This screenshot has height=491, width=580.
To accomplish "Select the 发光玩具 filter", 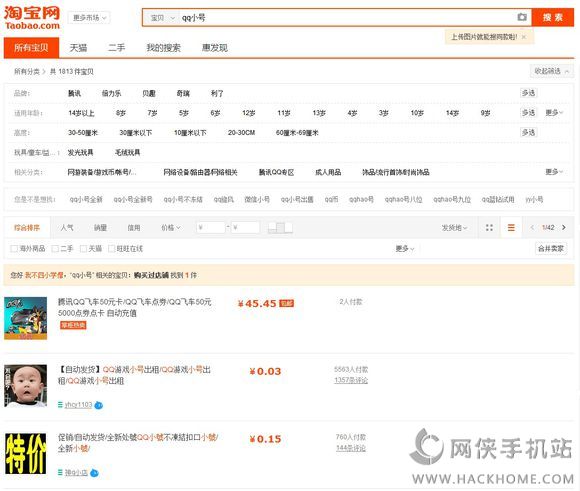I will 80,152.
